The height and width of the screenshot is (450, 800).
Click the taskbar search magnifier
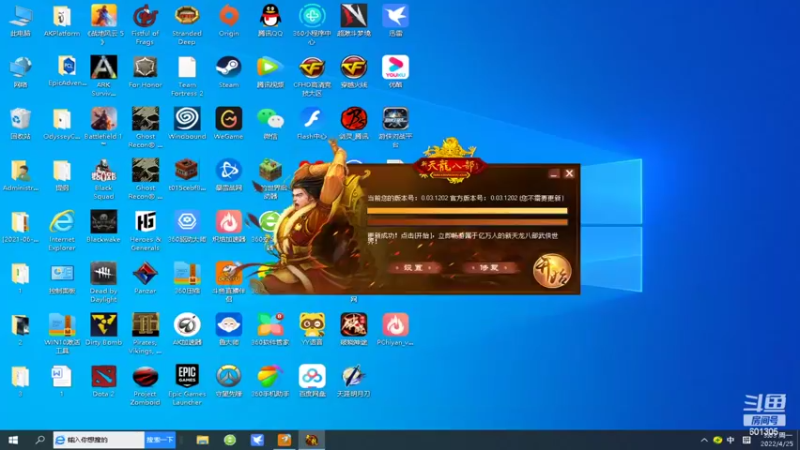(40, 440)
